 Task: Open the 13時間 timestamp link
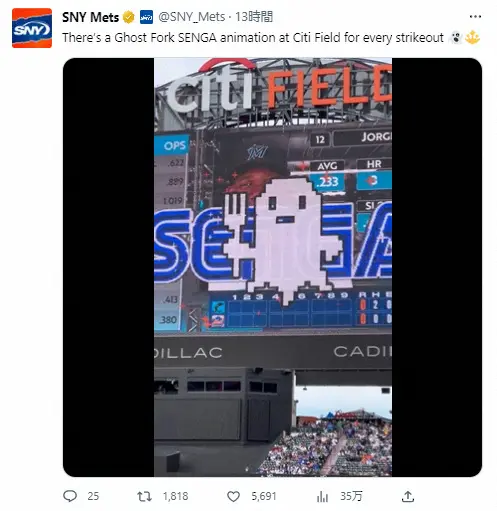[254, 17]
